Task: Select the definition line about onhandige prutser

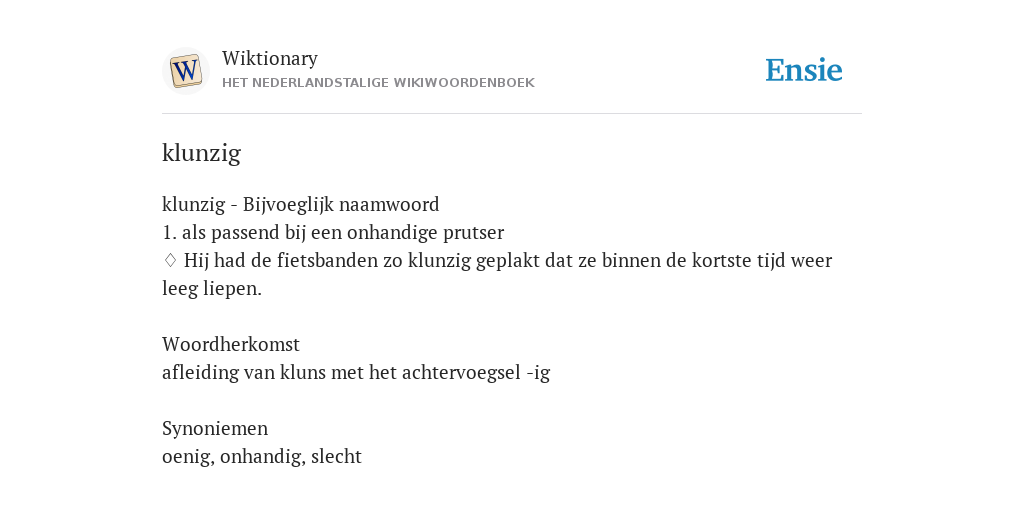Action: click(333, 233)
